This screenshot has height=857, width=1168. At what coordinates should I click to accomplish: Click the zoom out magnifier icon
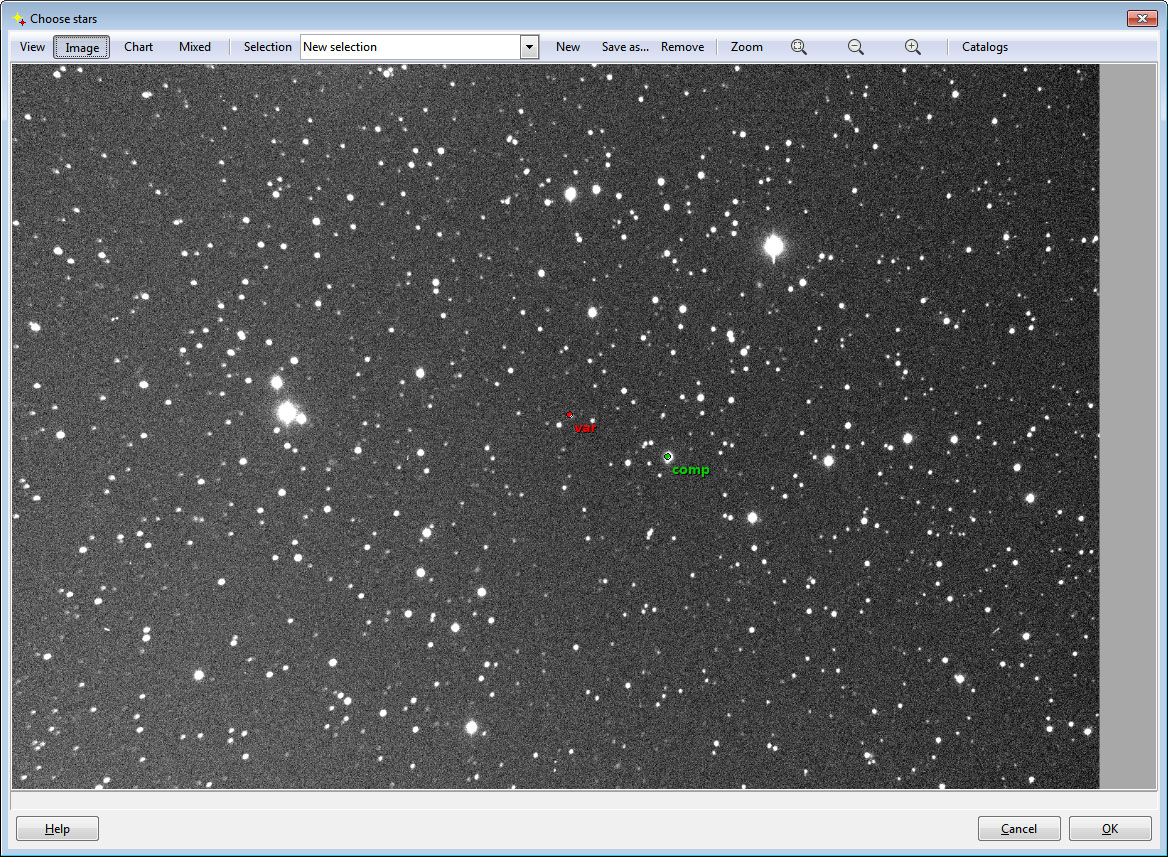pyautogui.click(x=856, y=47)
